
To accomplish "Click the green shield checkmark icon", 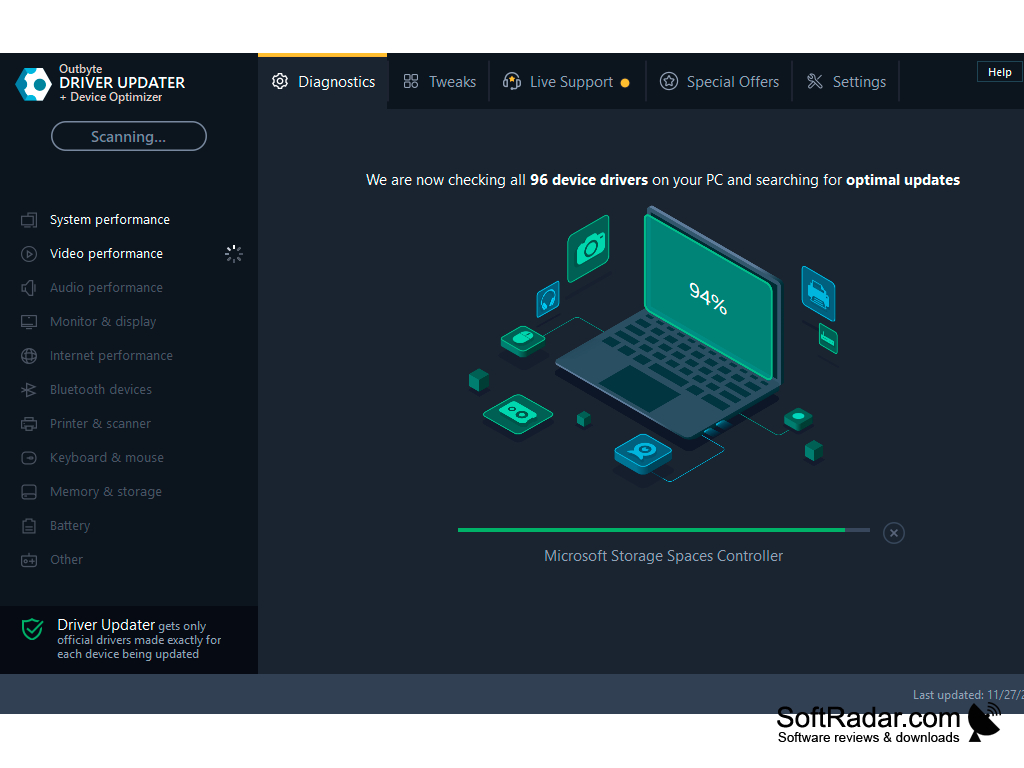I will [x=33, y=630].
